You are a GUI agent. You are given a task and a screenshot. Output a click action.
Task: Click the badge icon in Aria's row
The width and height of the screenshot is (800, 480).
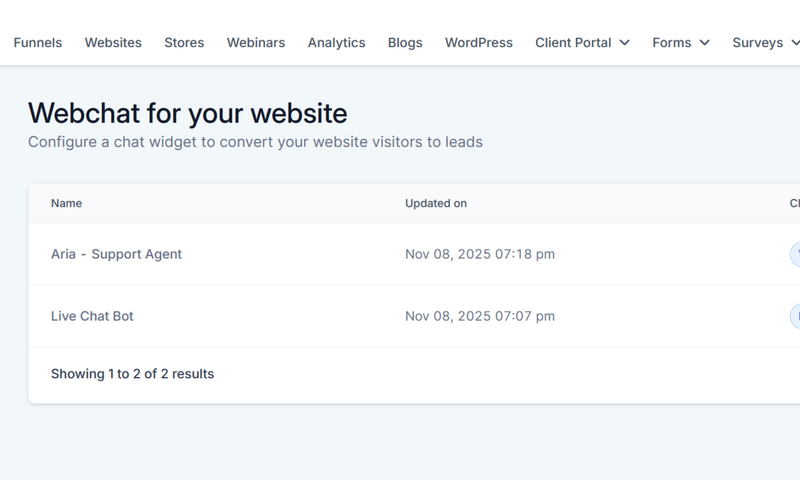795,254
